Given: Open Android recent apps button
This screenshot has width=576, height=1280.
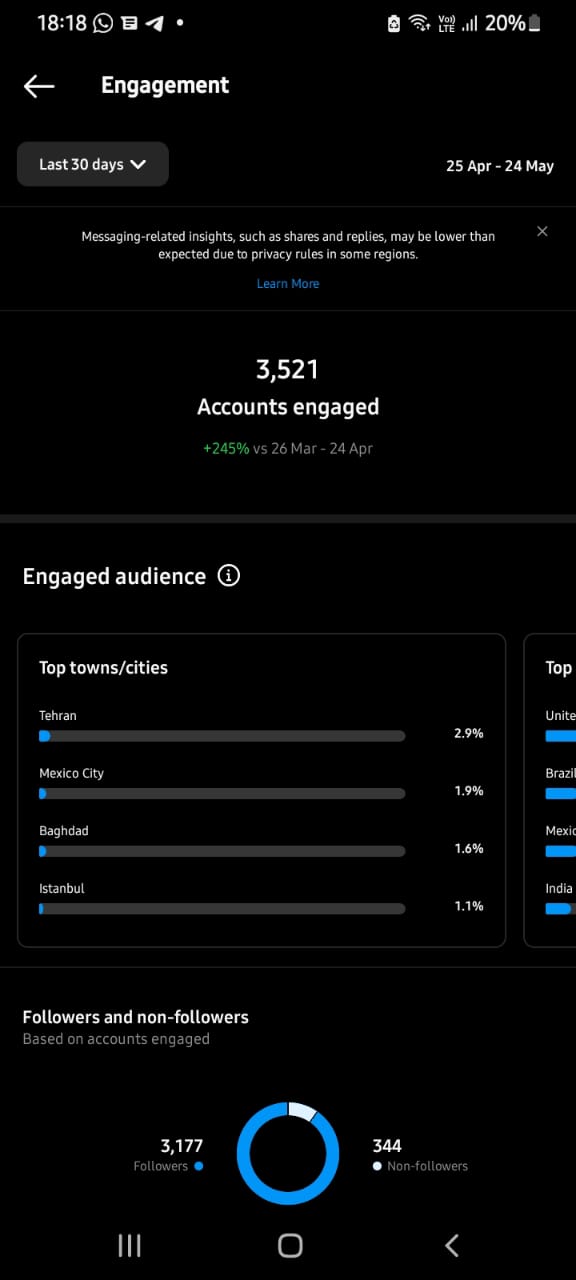Looking at the screenshot, I should click(129, 1245).
